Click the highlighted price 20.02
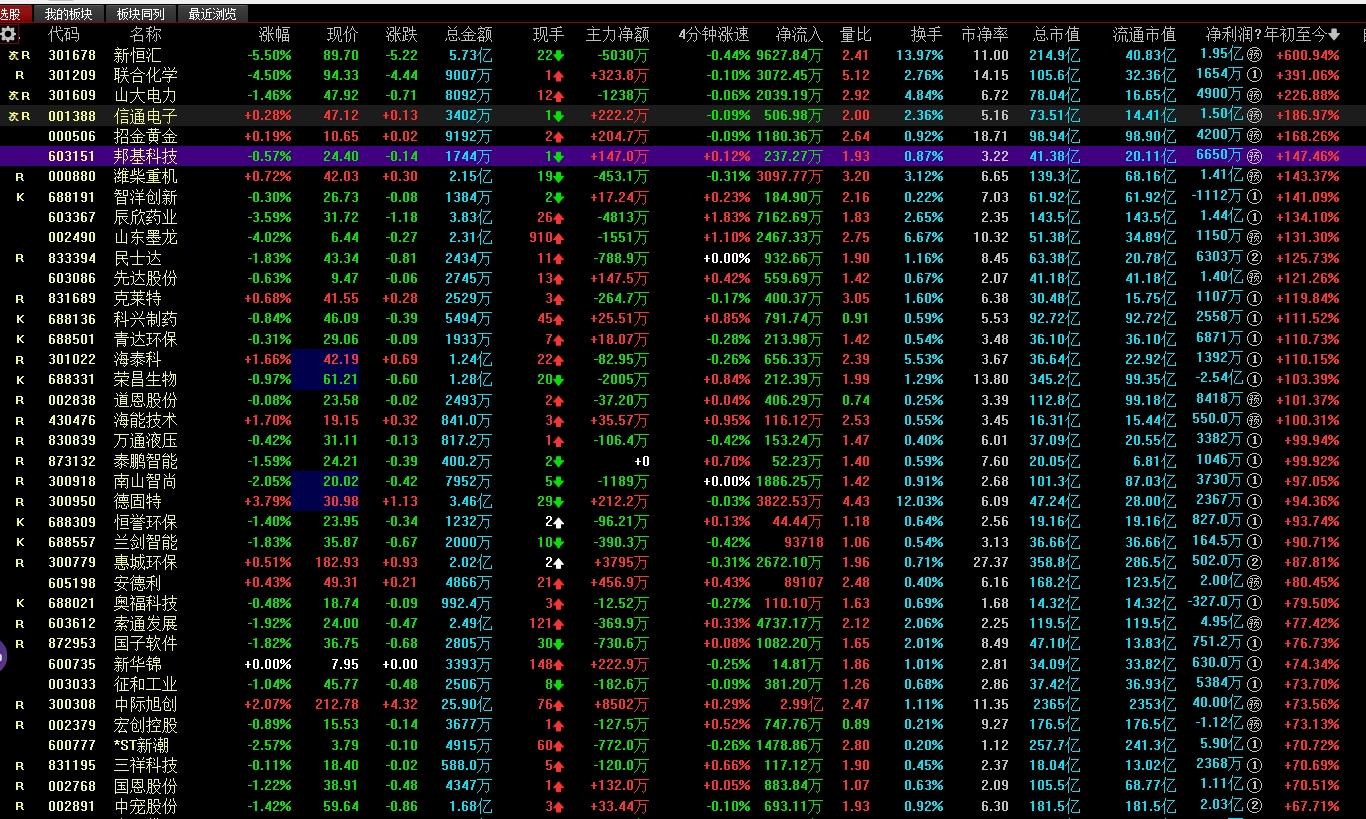 coord(341,482)
